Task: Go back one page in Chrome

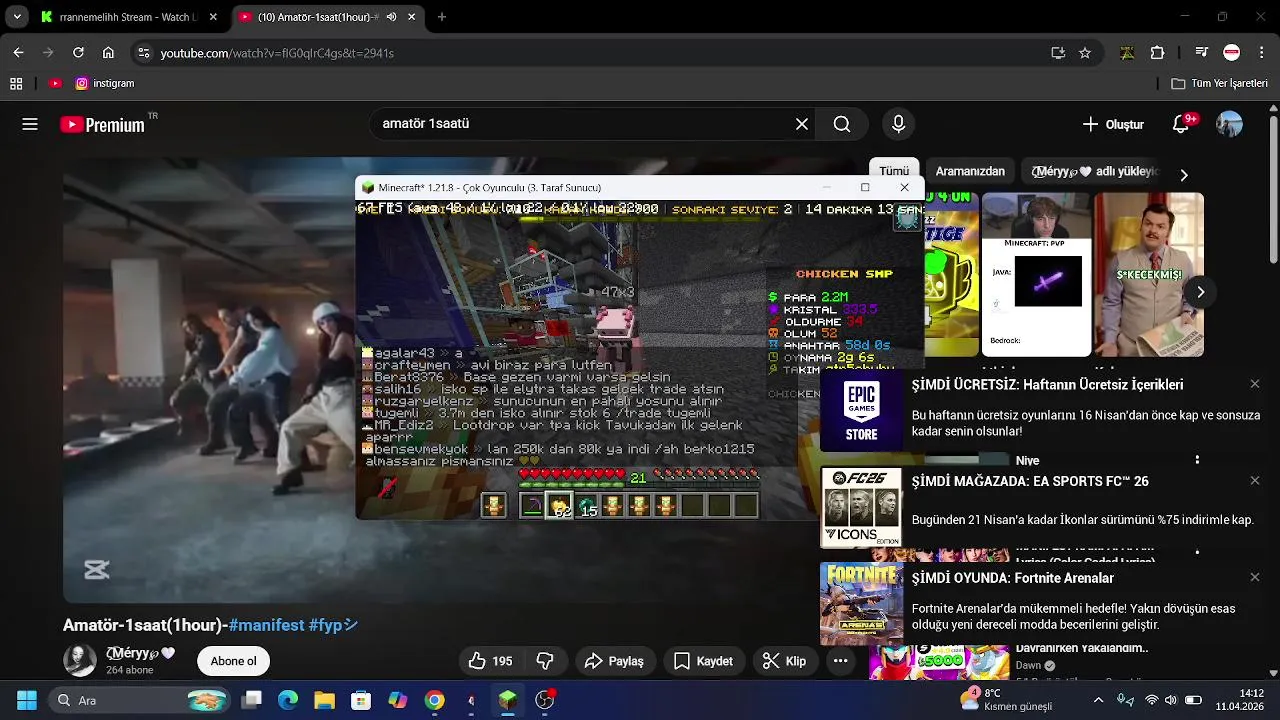Action: (x=18, y=53)
